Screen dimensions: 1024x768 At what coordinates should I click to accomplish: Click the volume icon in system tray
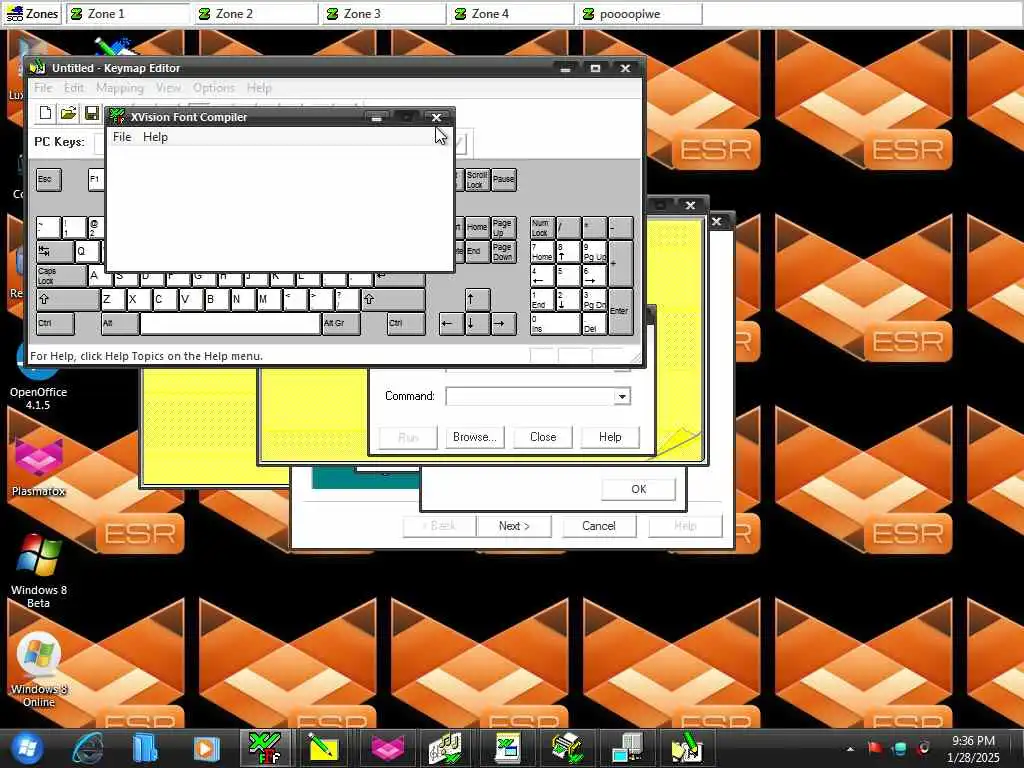[x=923, y=748]
